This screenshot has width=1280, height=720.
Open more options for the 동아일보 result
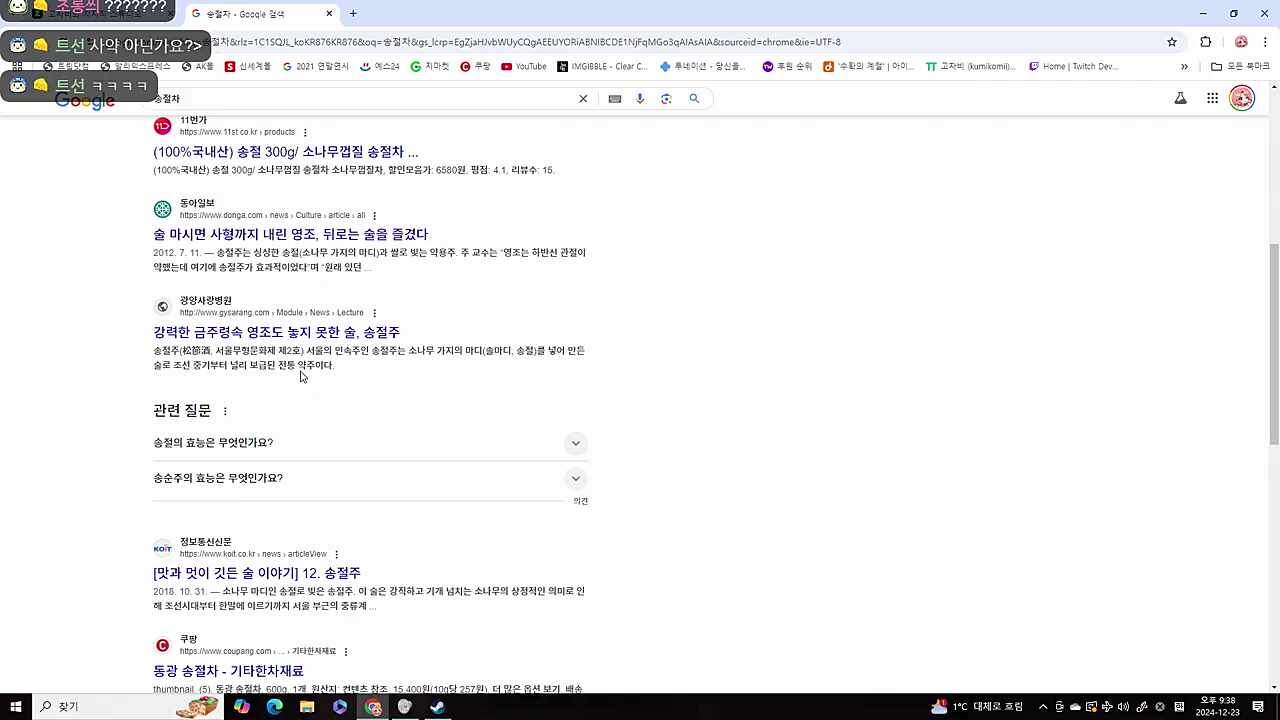374,215
